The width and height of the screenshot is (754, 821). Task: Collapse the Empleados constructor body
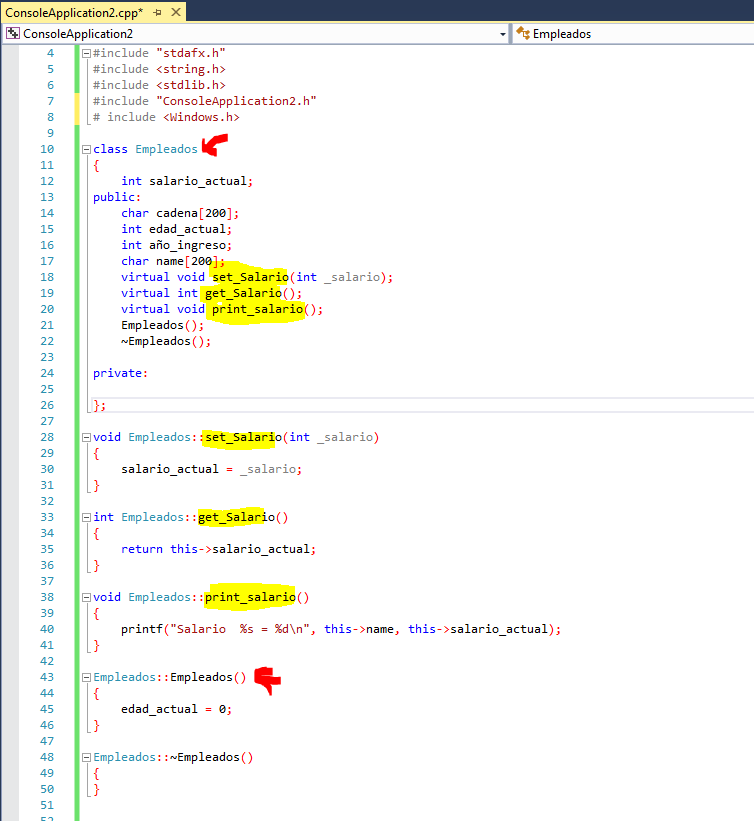tap(86, 677)
